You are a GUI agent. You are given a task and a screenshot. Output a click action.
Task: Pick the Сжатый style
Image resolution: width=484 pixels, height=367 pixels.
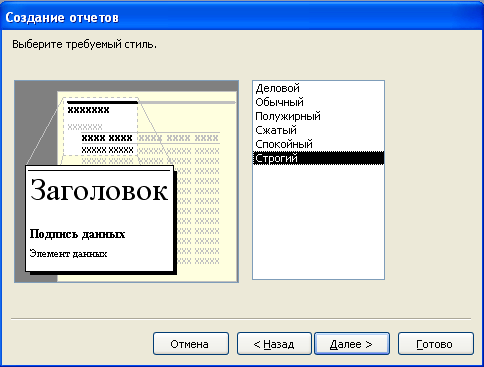[x=318, y=130]
